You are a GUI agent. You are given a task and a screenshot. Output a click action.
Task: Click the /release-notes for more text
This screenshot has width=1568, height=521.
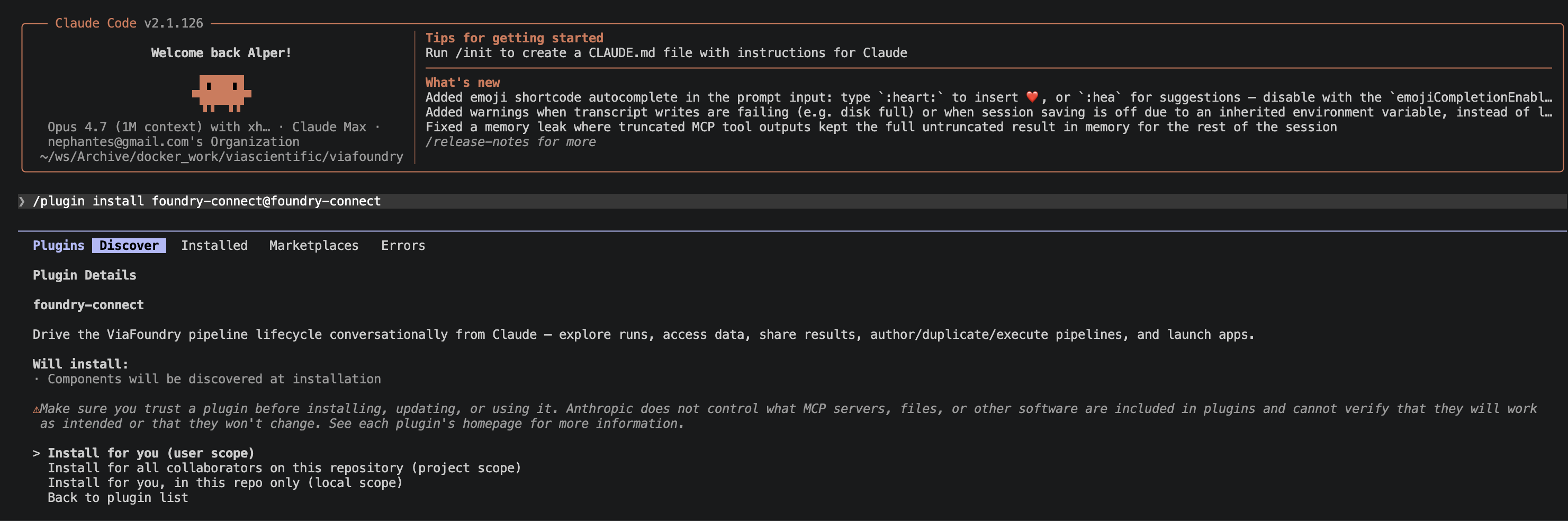tap(511, 142)
